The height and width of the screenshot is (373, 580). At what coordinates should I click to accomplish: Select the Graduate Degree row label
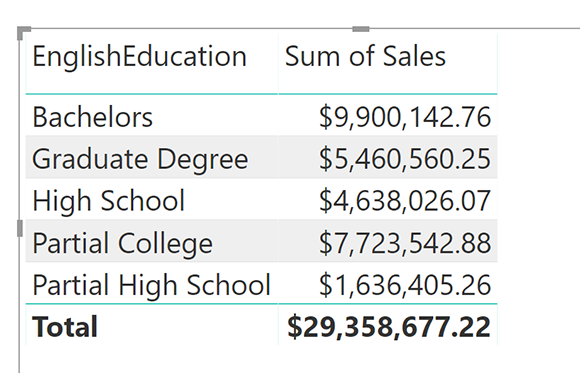click(x=140, y=159)
